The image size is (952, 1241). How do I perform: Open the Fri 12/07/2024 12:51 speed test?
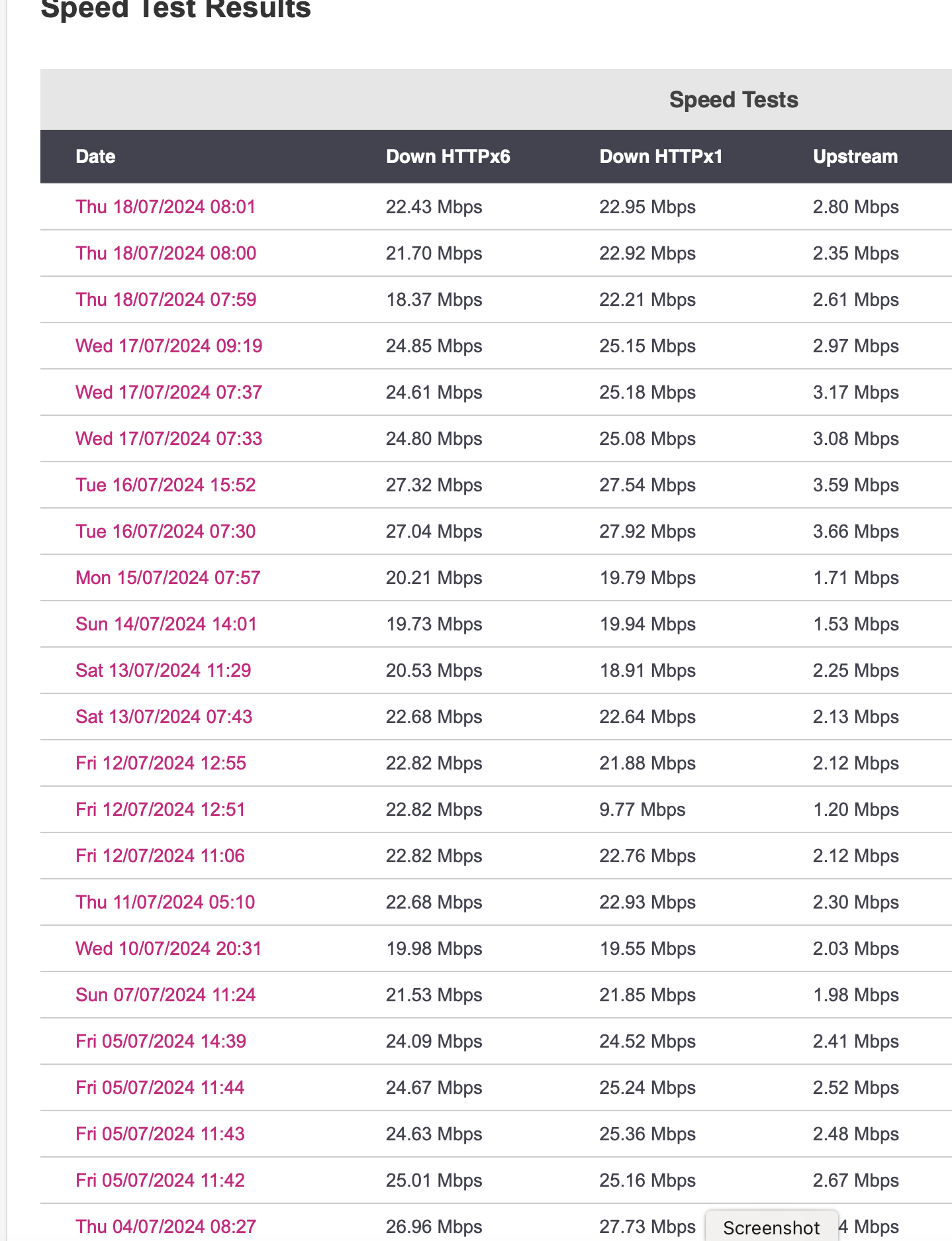[x=160, y=809]
